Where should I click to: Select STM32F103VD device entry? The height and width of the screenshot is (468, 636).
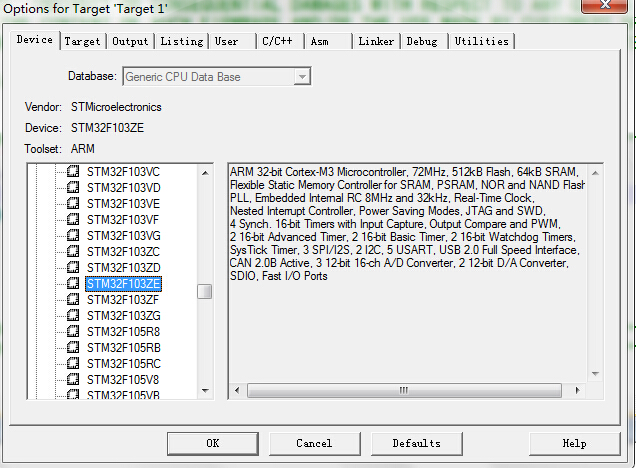click(x=123, y=187)
